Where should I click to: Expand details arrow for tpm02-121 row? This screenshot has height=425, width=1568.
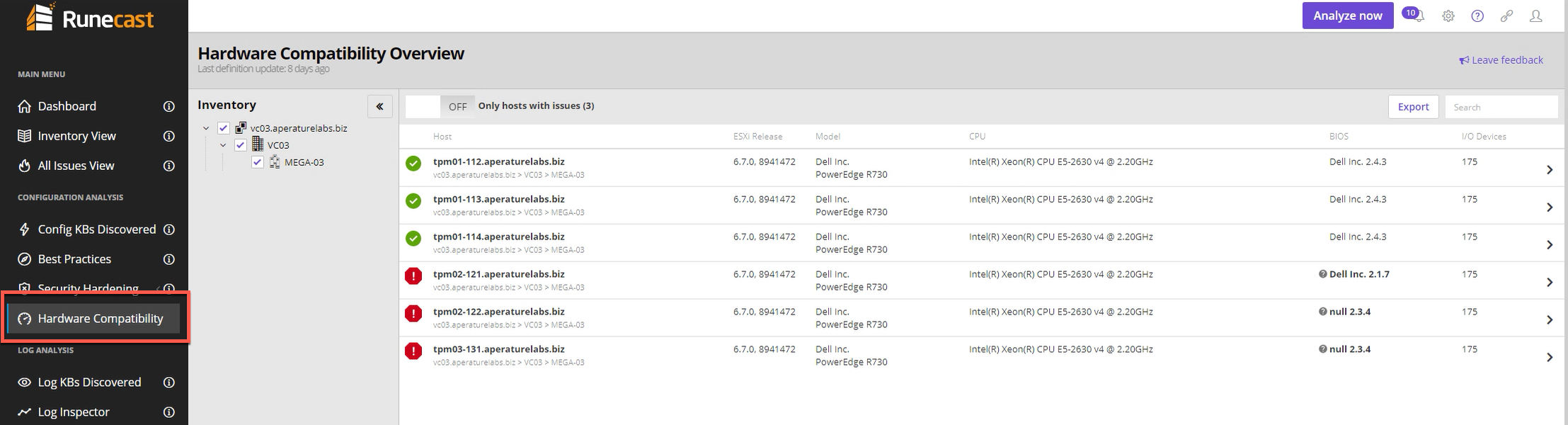pos(1550,283)
